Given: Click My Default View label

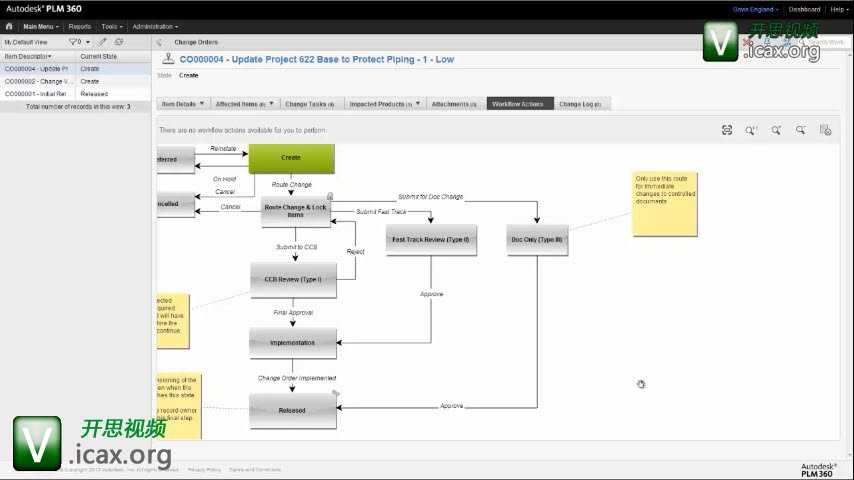Looking at the screenshot, I should tap(26, 42).
